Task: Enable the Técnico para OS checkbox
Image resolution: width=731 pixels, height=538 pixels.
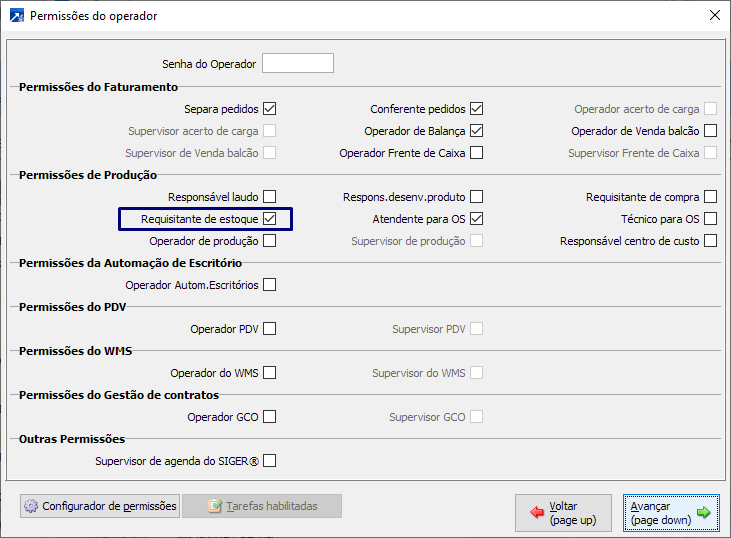Action: click(x=710, y=219)
